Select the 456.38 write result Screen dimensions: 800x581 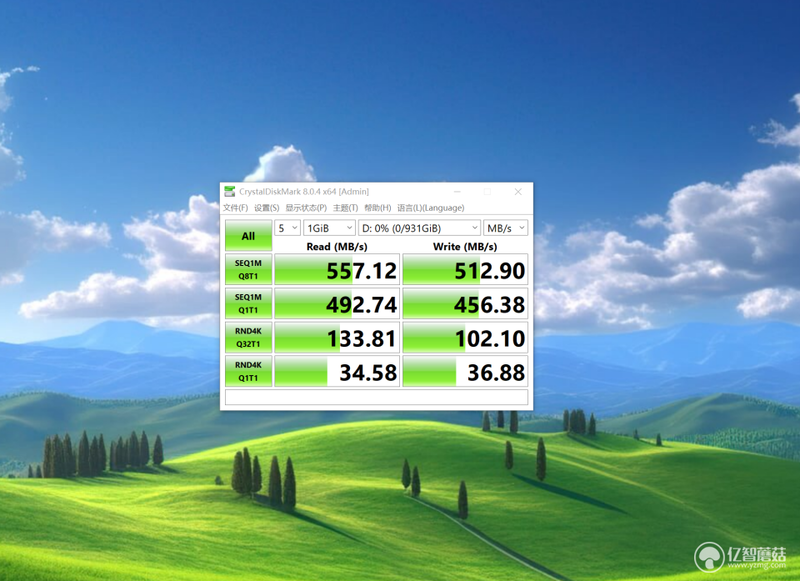[x=465, y=304]
